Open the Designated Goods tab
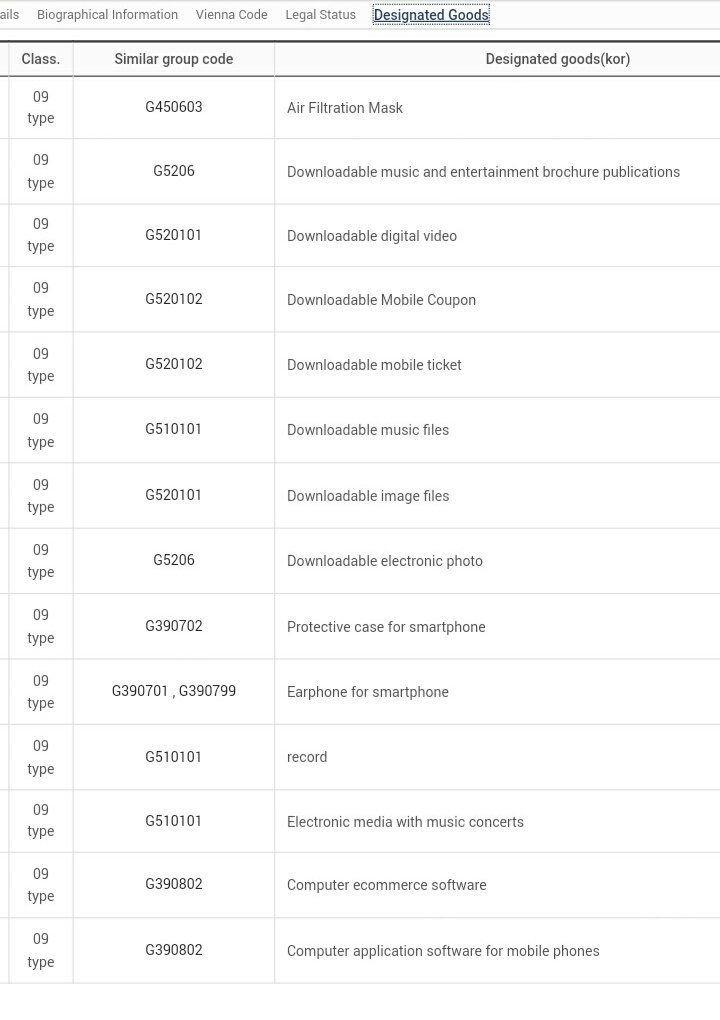Viewport: 720px width, 1020px height. click(431, 15)
